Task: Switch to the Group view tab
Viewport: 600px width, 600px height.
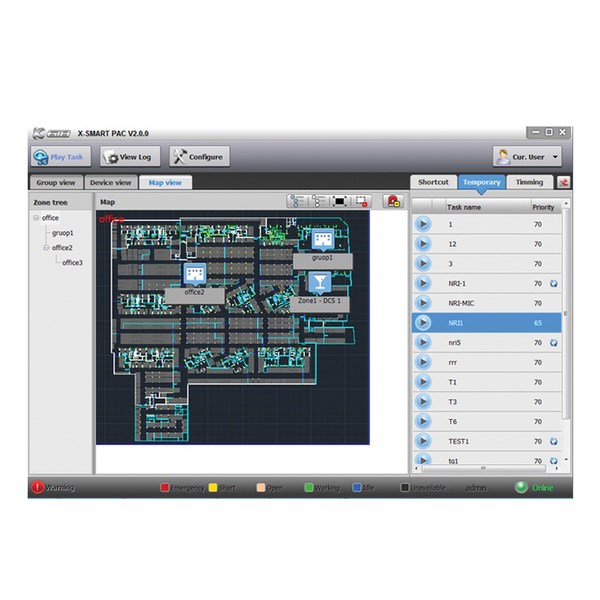Action: pyautogui.click(x=56, y=183)
